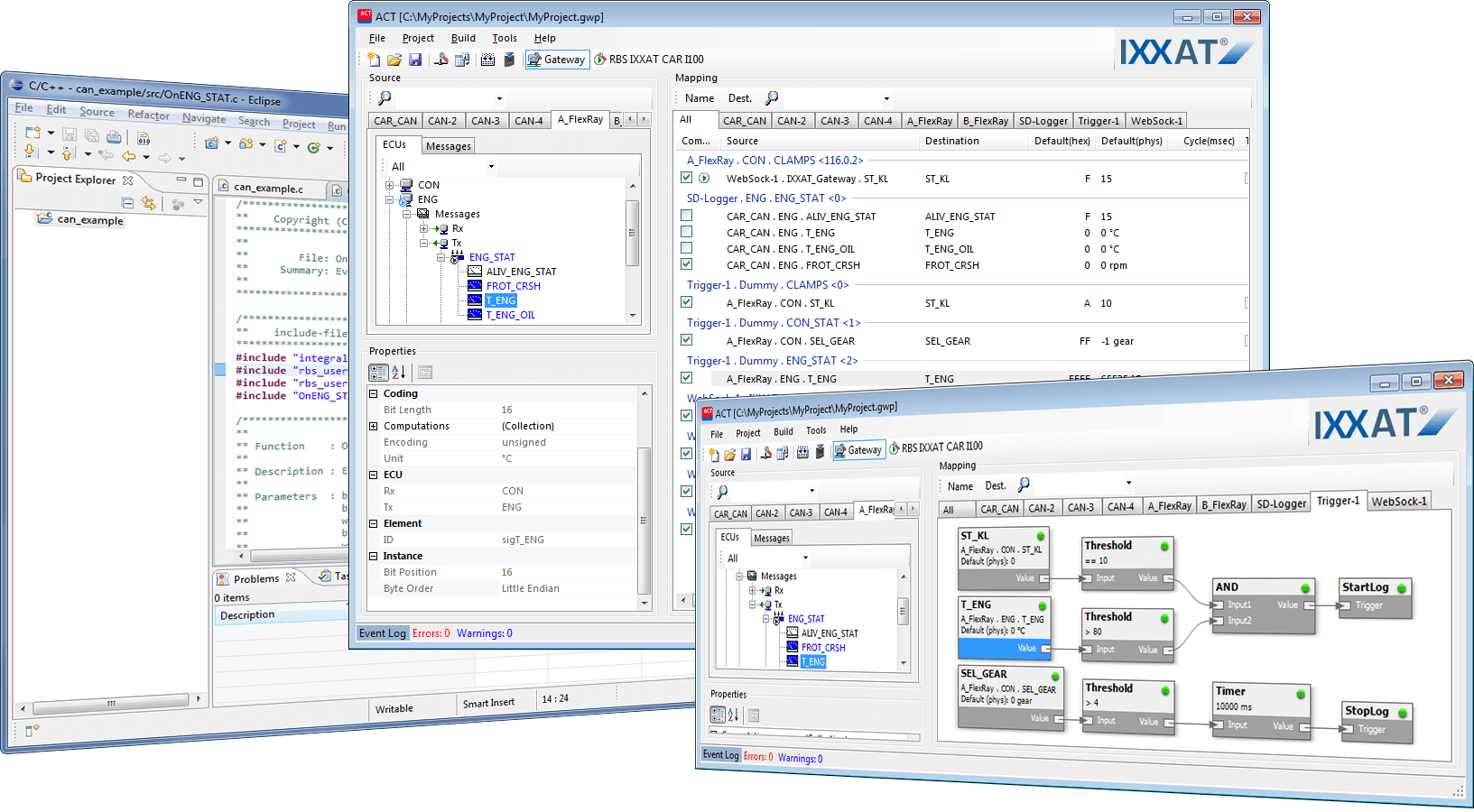Click Mapping search magnifier in back ACT window
Image resolution: width=1474 pixels, height=812 pixels.
[x=772, y=97]
